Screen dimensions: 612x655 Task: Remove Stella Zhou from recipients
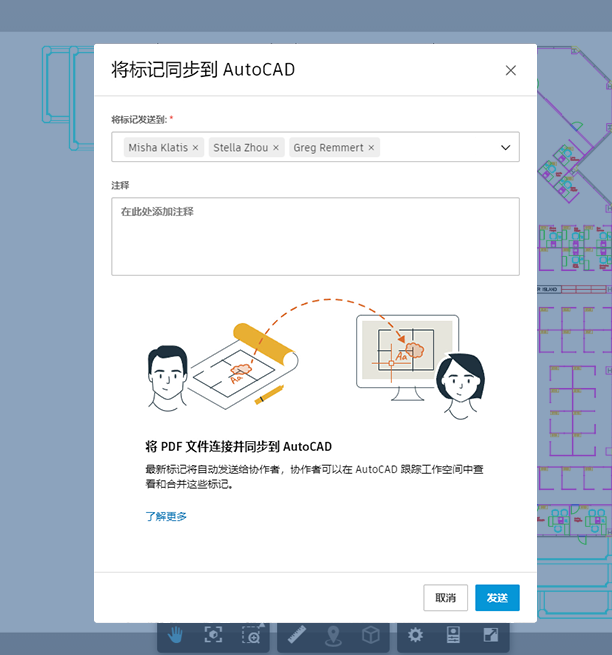(x=276, y=147)
